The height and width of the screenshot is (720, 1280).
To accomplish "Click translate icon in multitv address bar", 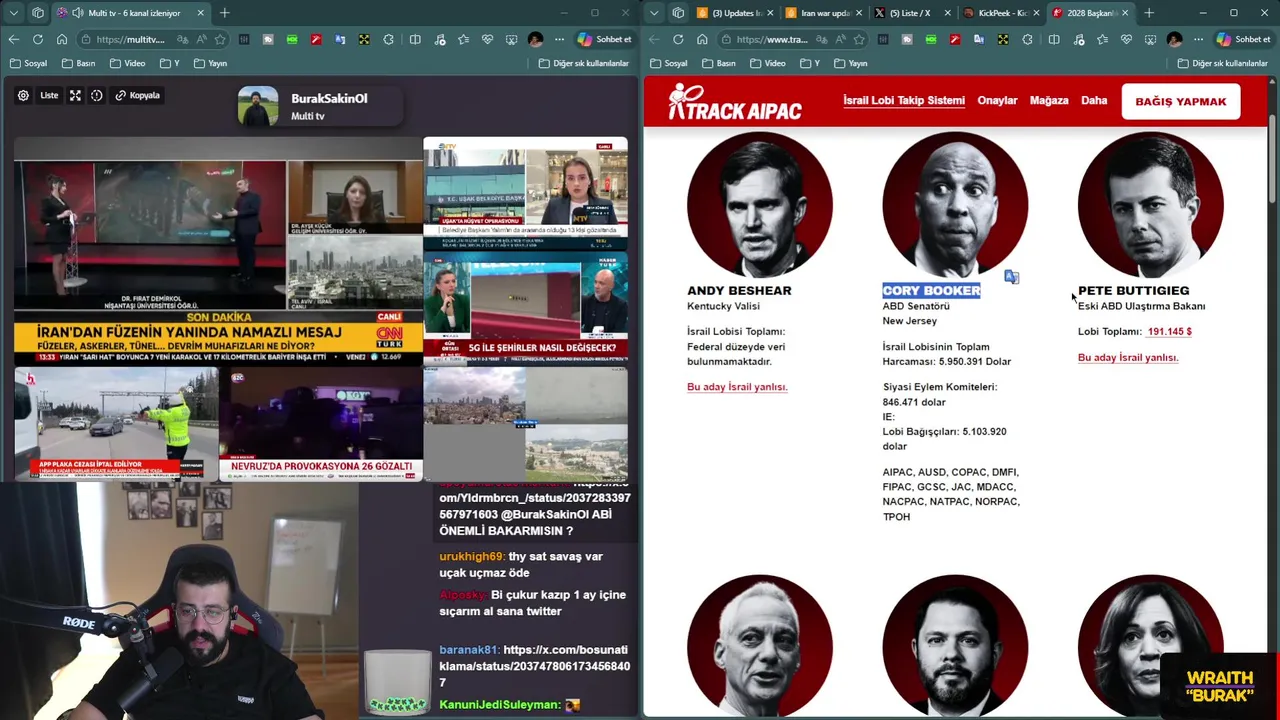I will point(183,39).
